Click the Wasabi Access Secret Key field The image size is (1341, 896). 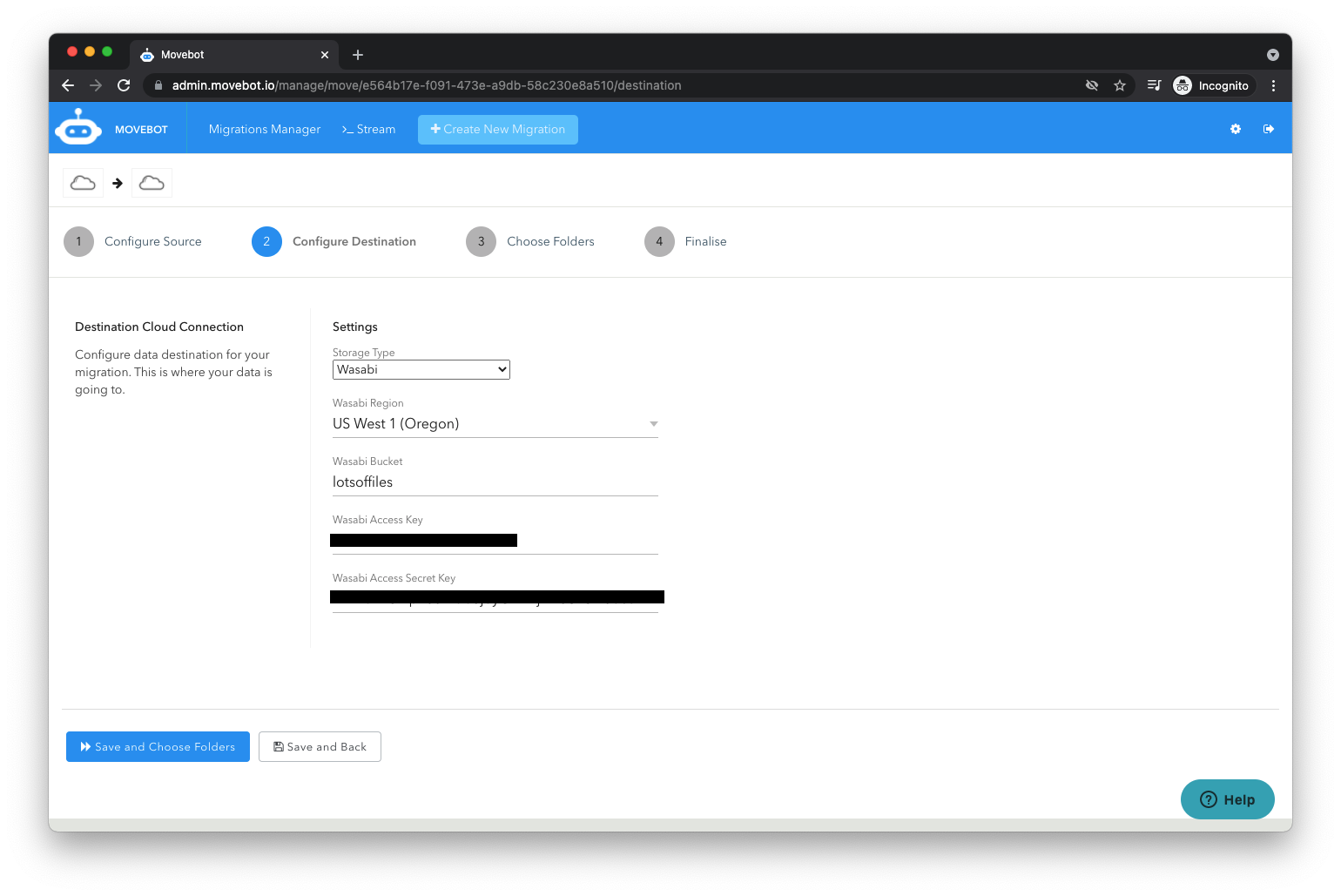(x=495, y=599)
